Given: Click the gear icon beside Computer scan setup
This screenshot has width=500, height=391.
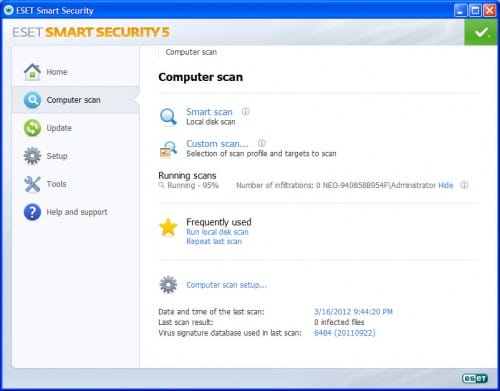Looking at the screenshot, I should point(168,285).
